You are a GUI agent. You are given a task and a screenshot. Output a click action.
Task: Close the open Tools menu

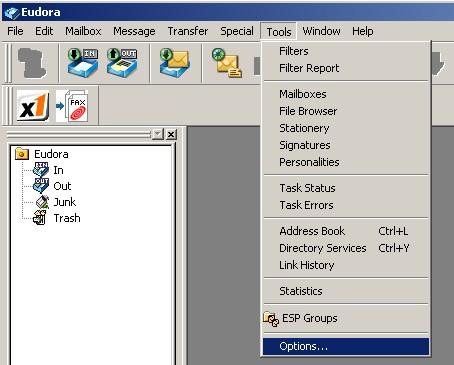click(279, 32)
